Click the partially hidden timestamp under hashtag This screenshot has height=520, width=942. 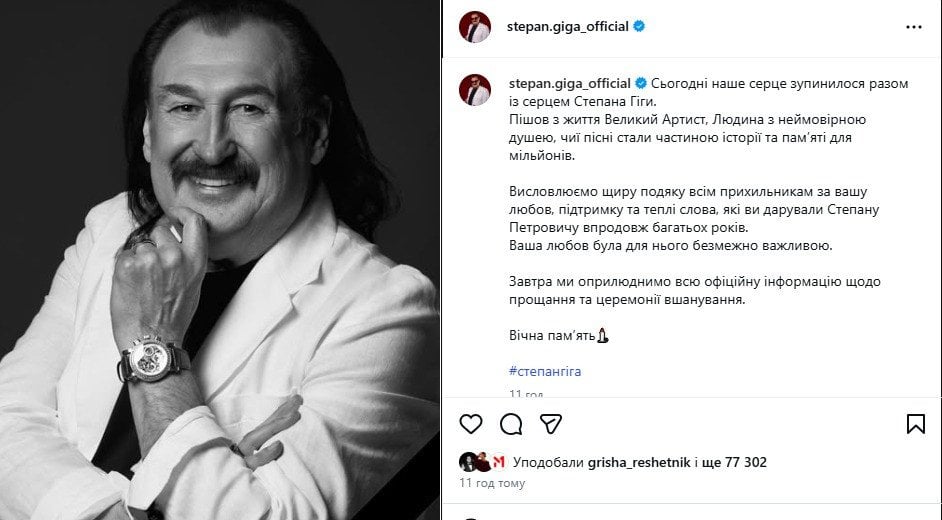[526, 393]
